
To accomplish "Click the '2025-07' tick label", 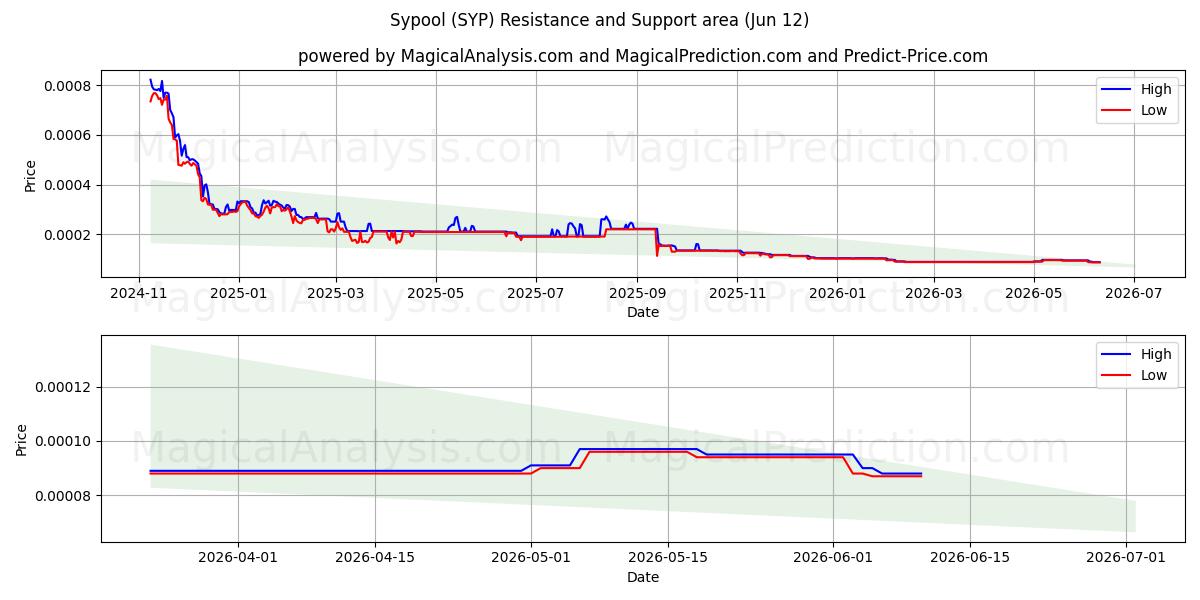I will click(x=535, y=294).
